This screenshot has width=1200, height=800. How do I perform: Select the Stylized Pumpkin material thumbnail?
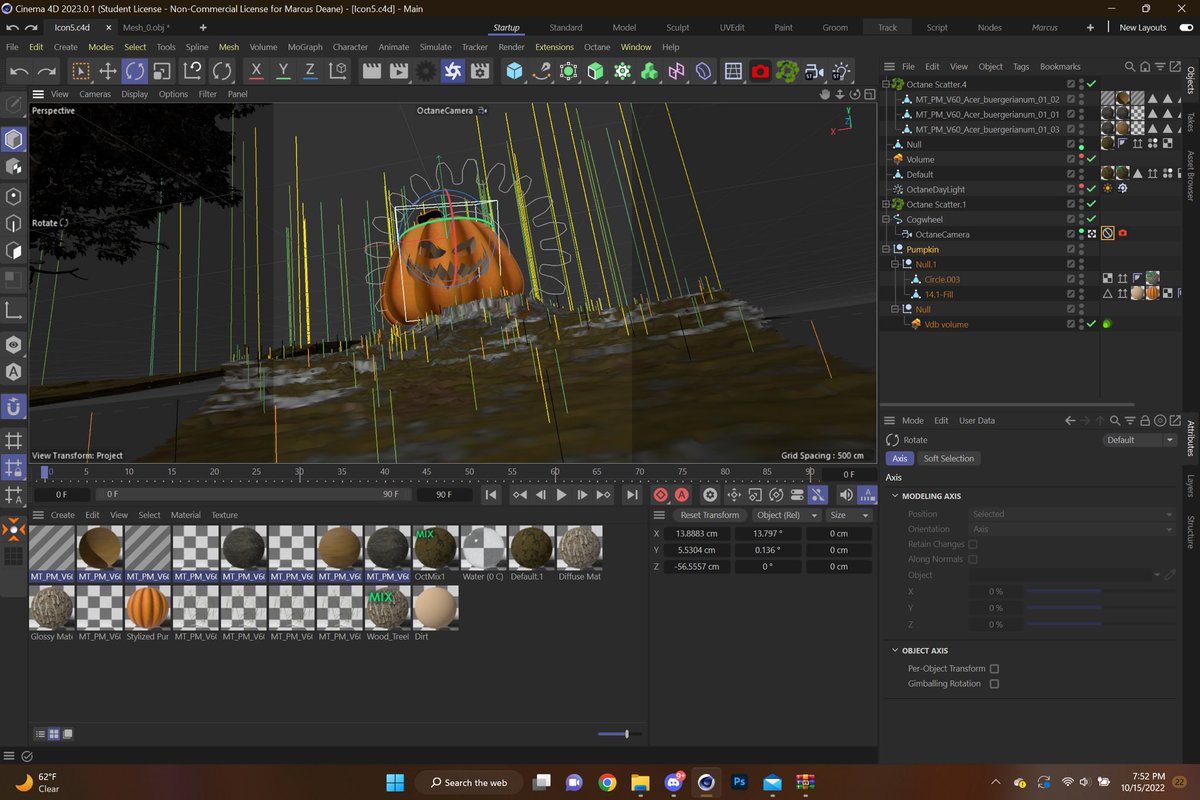(148, 608)
